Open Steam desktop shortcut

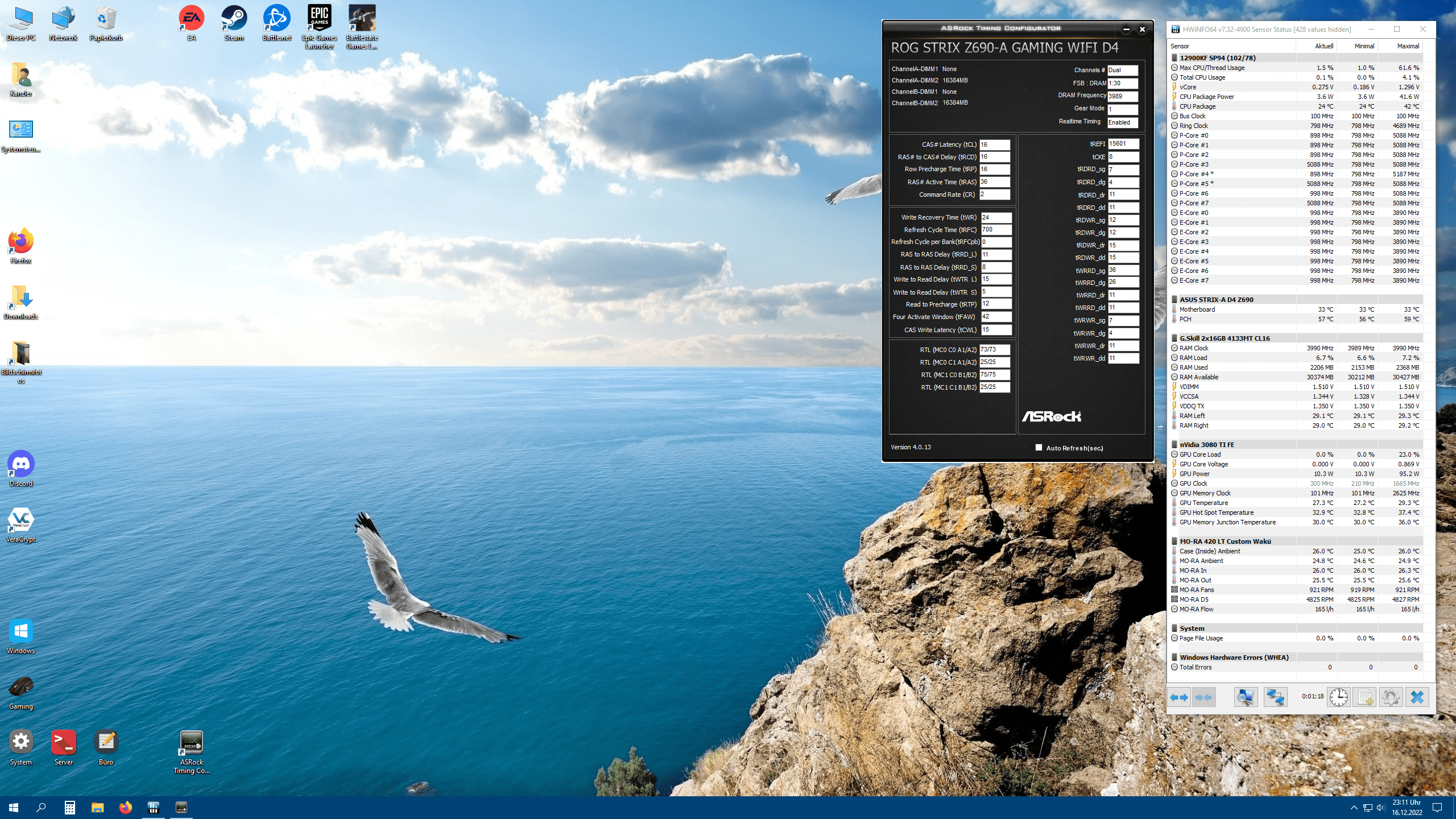point(234,24)
